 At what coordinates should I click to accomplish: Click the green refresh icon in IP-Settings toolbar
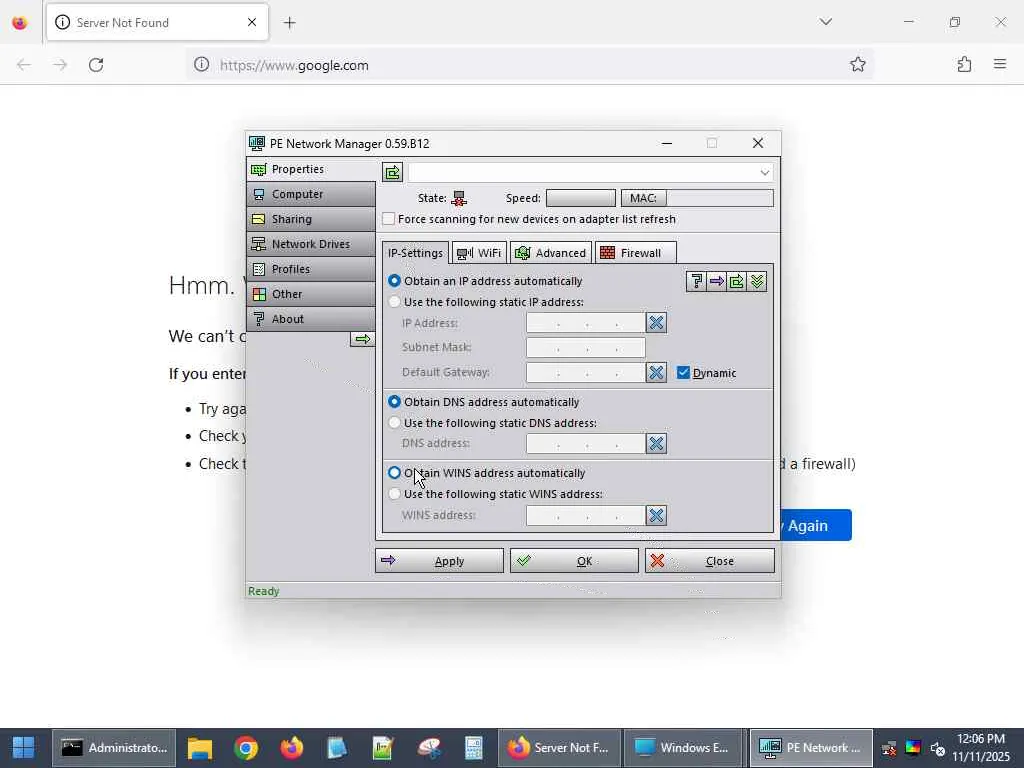pyautogui.click(x=737, y=281)
